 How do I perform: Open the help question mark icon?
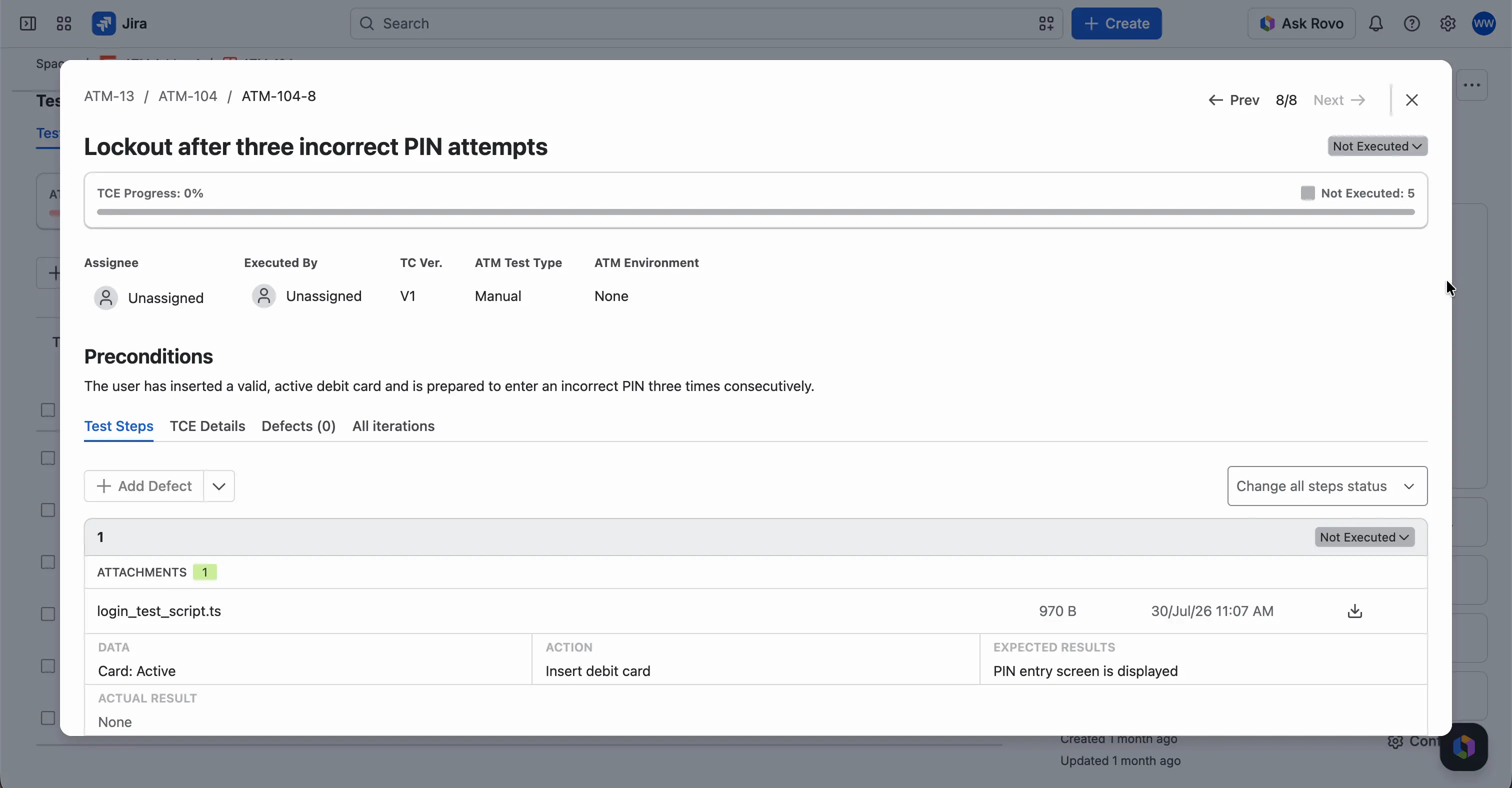point(1411,23)
